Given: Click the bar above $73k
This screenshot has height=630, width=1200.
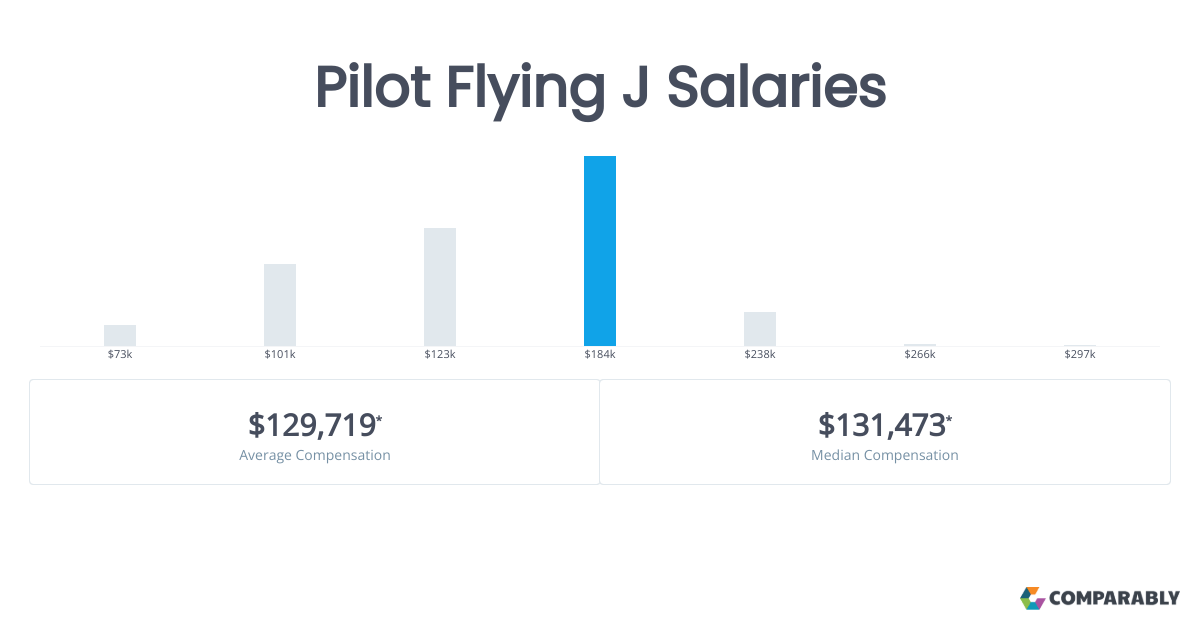Looking at the screenshot, I should 120,335.
